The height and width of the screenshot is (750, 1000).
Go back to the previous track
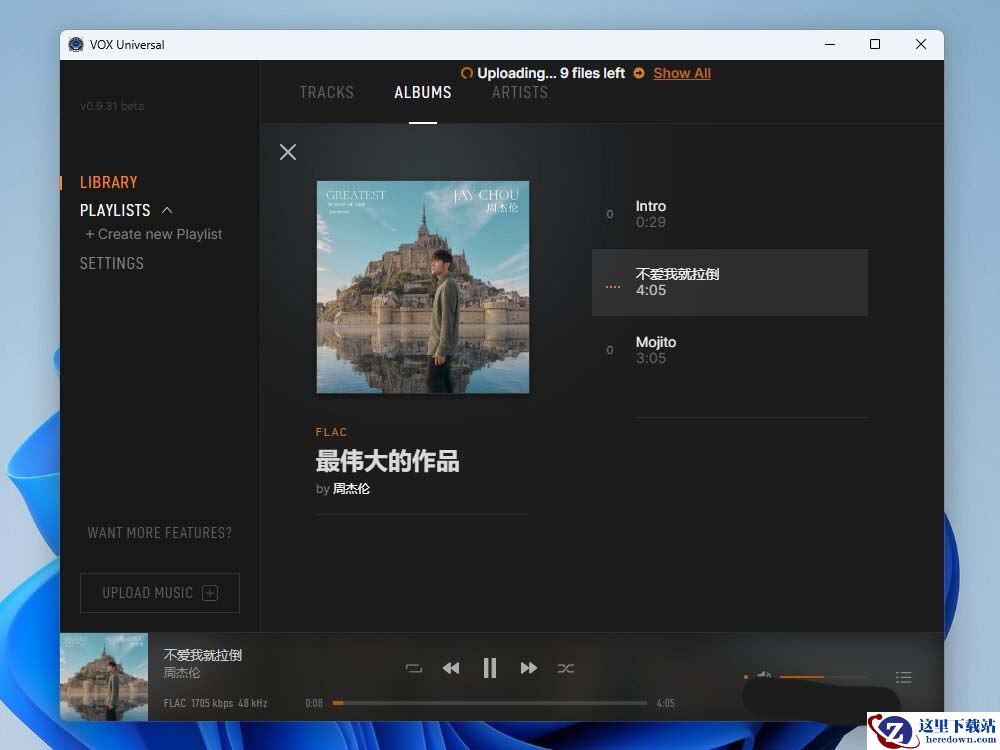451,668
